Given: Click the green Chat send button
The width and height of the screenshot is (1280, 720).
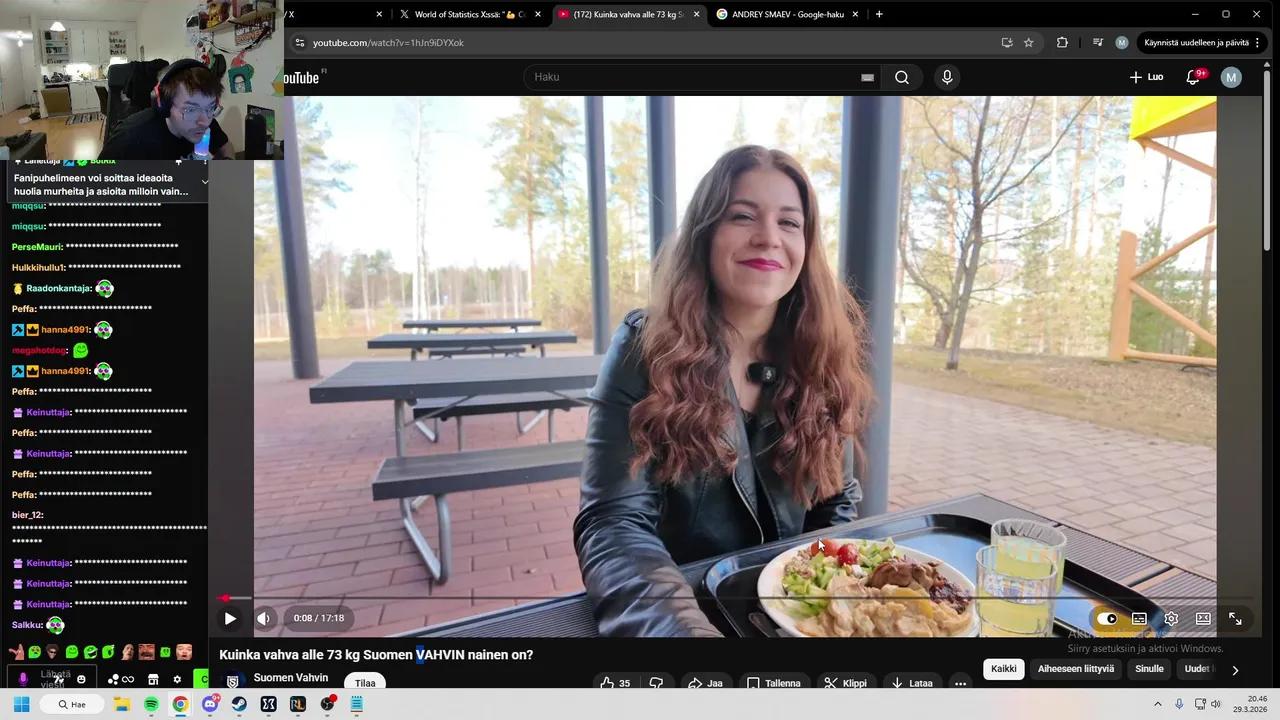Looking at the screenshot, I should 201,680.
